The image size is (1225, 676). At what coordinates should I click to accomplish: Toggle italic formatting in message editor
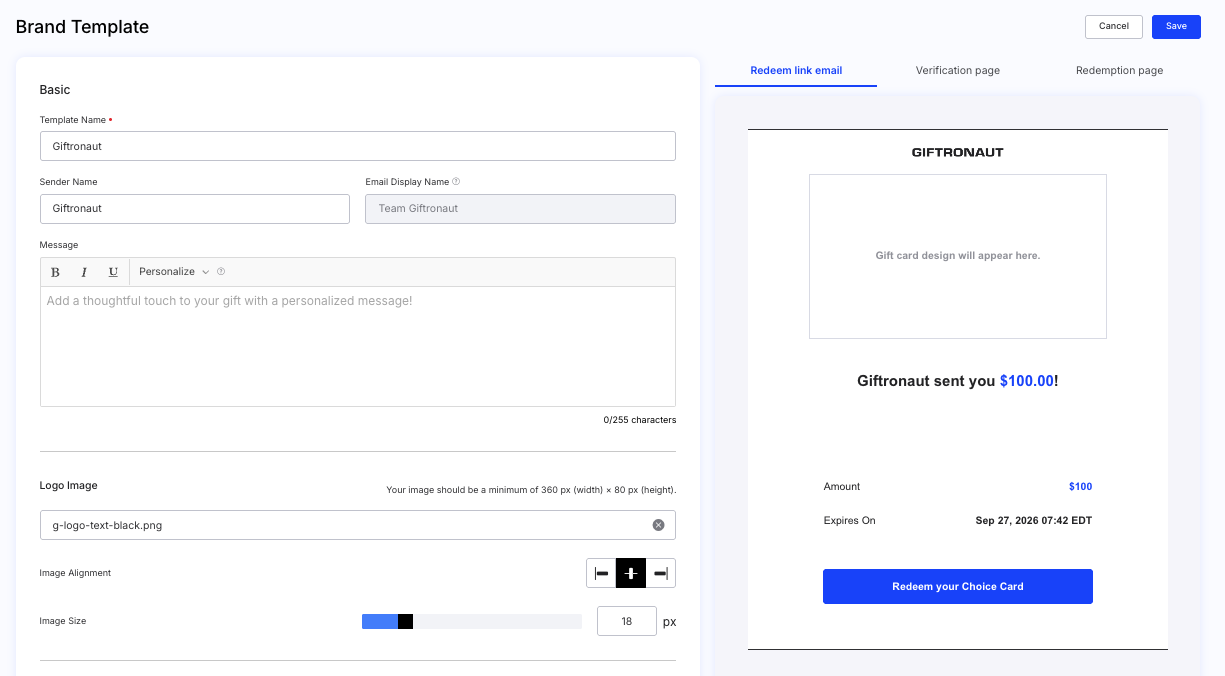[84, 272]
